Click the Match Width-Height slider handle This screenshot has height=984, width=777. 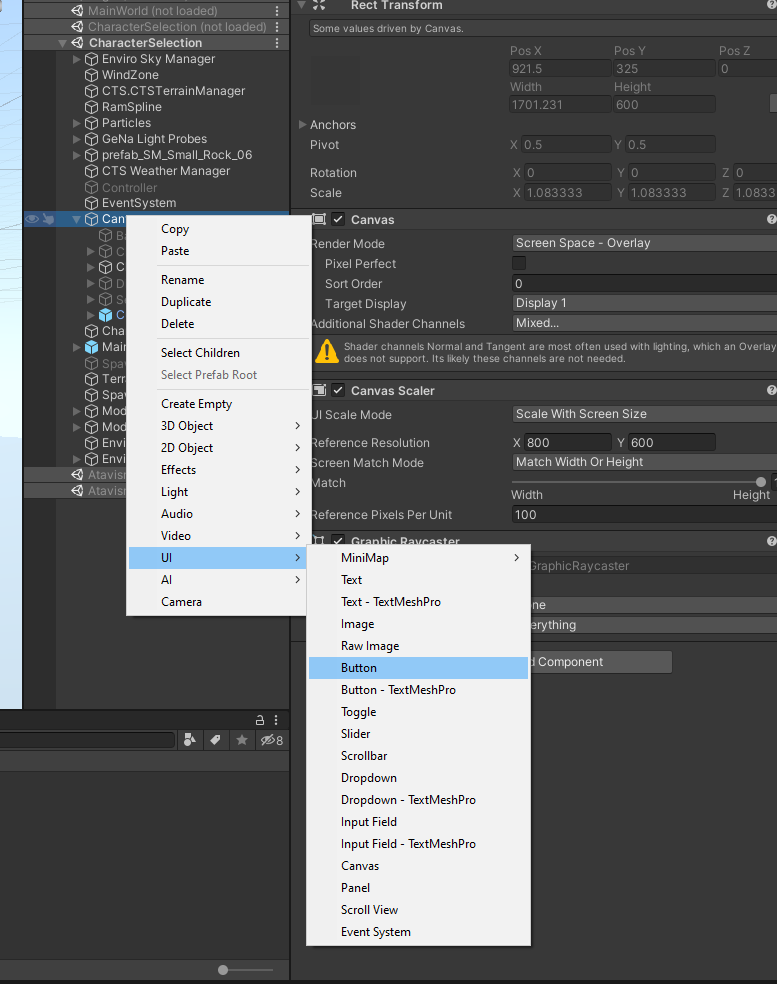pos(761,482)
